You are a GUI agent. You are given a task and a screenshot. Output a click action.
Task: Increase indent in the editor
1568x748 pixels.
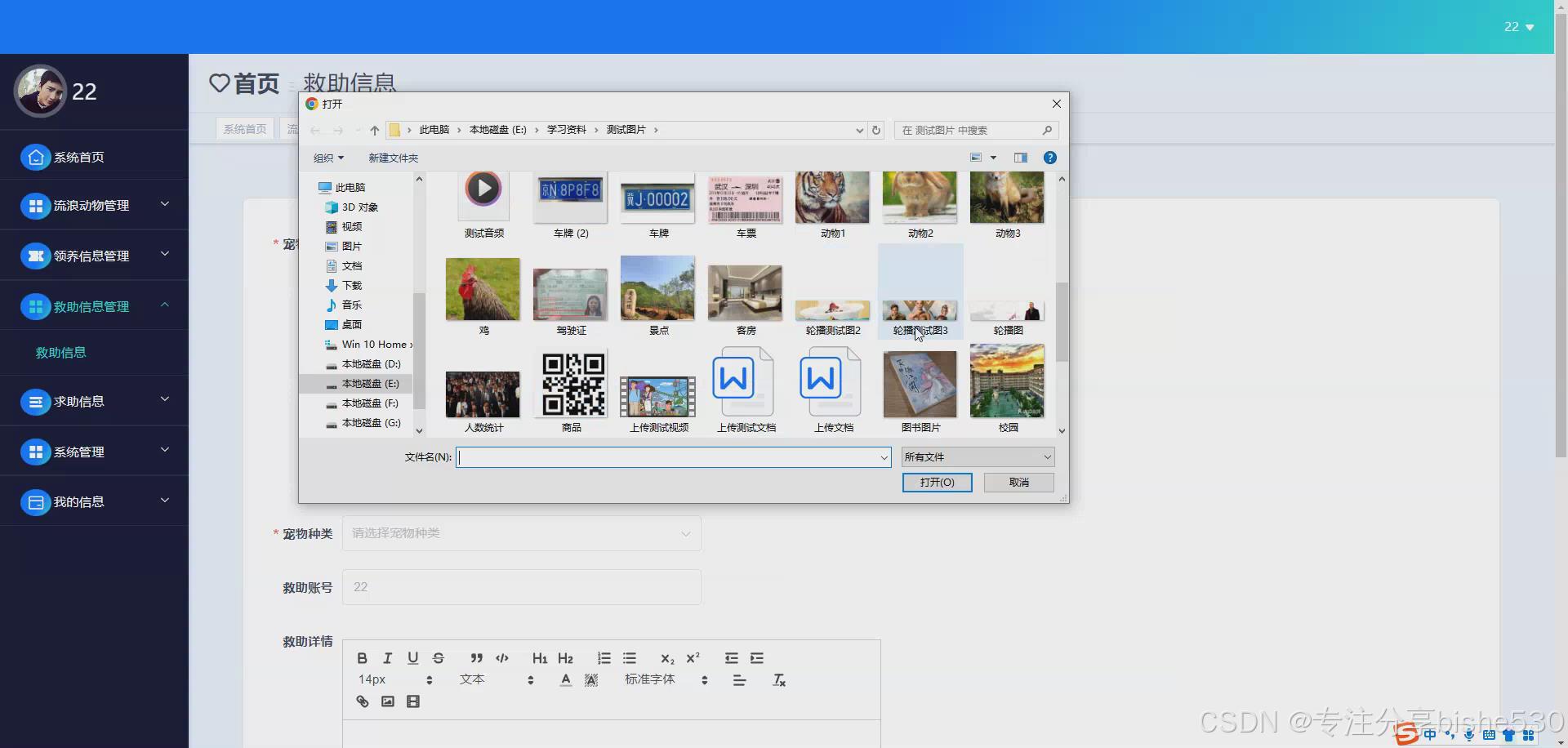(757, 658)
